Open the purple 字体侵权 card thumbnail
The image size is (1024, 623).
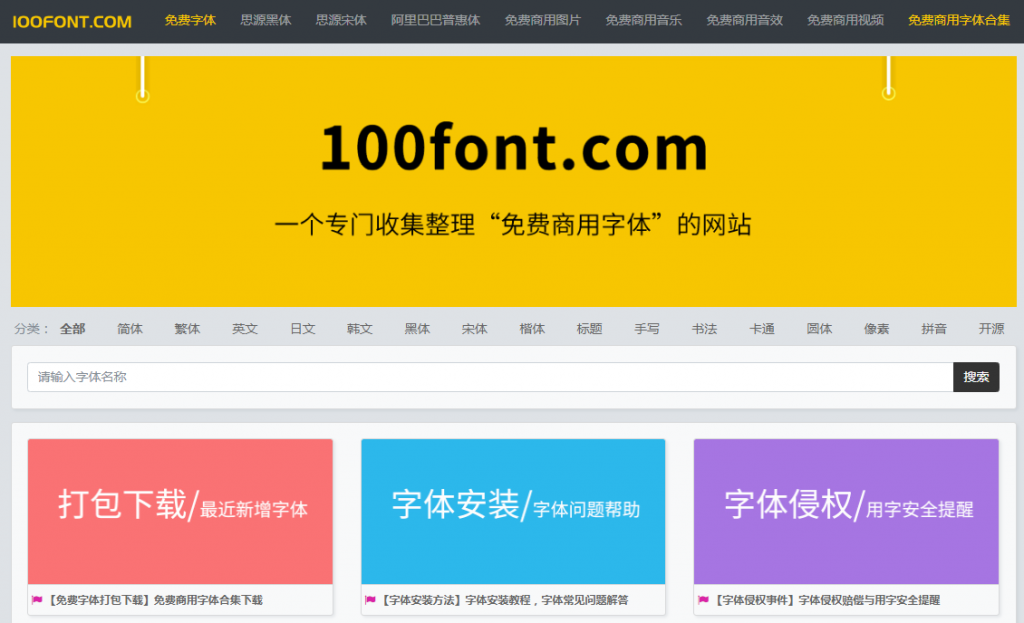(x=846, y=511)
